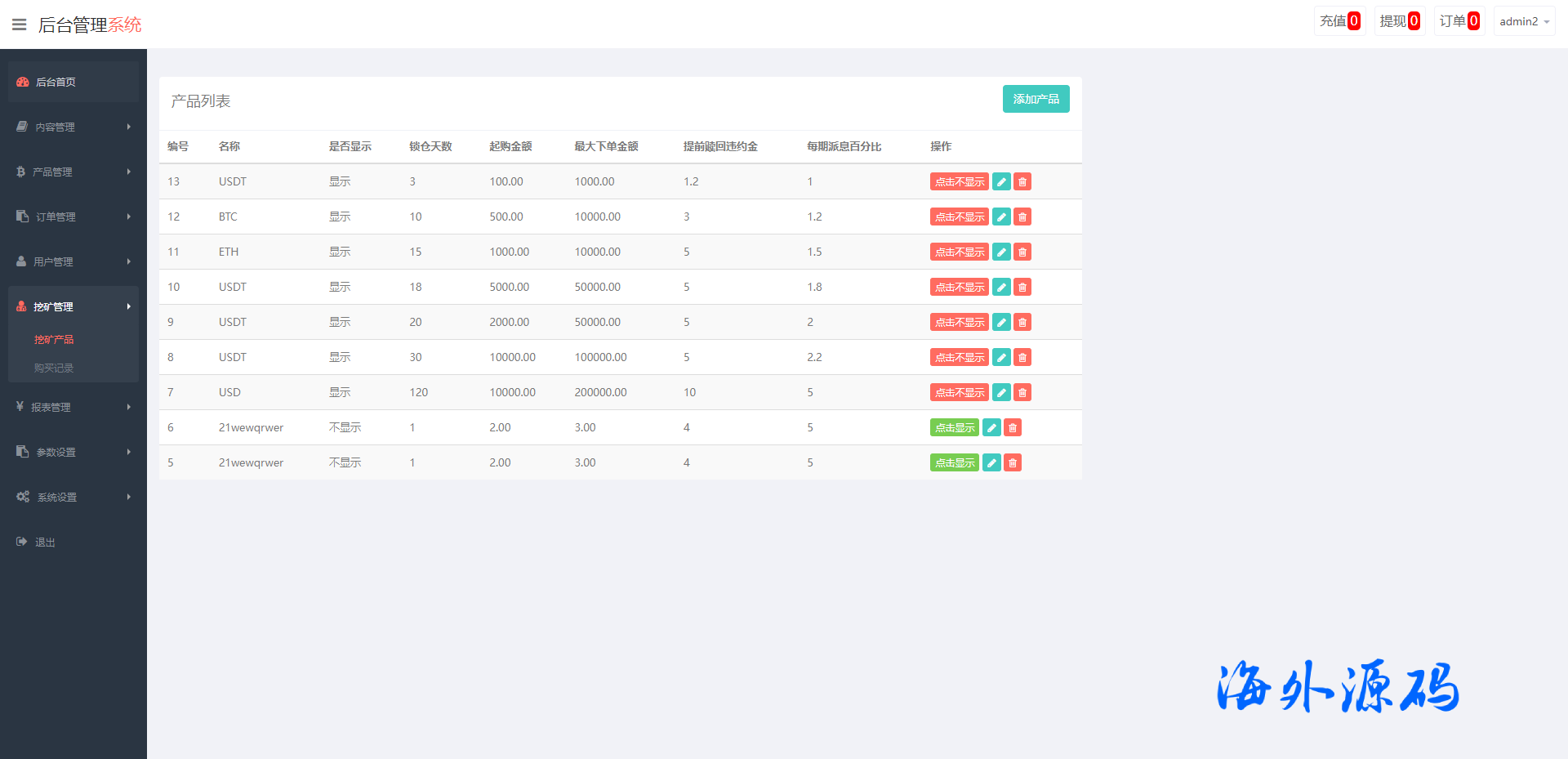Show product 6 by clicking 点击显示
This screenshot has height=759, width=1568.
(x=954, y=427)
